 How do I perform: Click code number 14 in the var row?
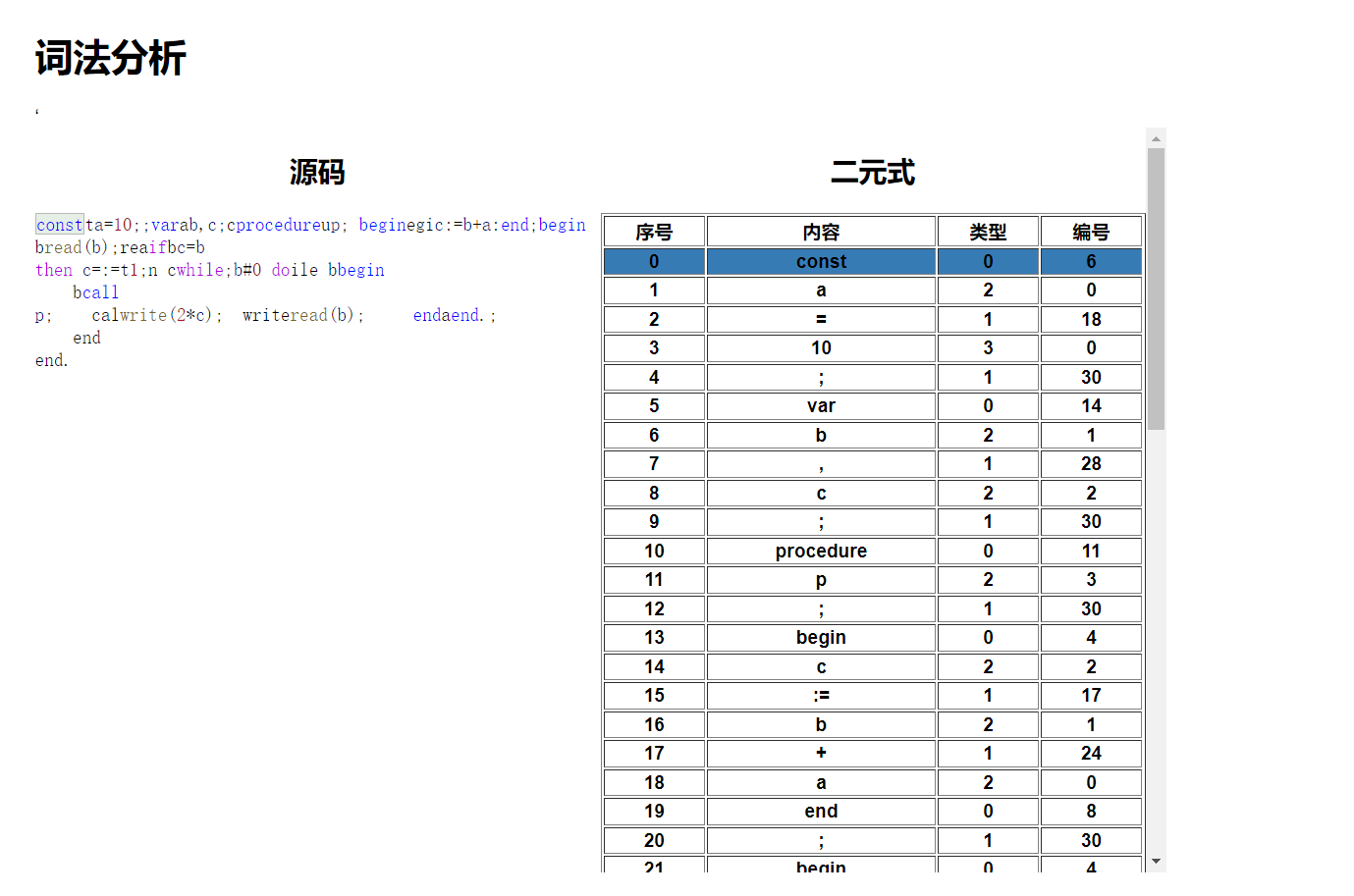click(1091, 405)
